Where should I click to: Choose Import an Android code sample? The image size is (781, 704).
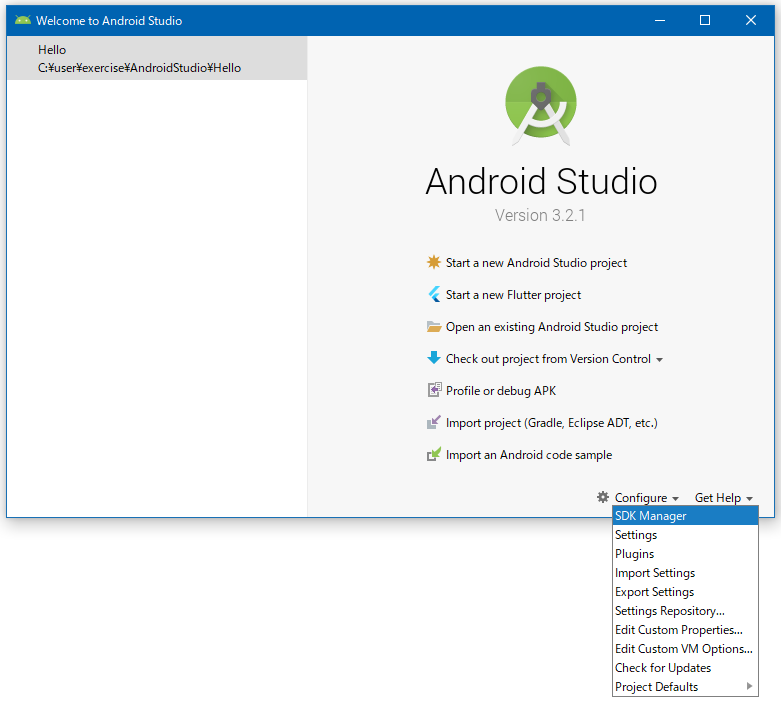point(528,455)
